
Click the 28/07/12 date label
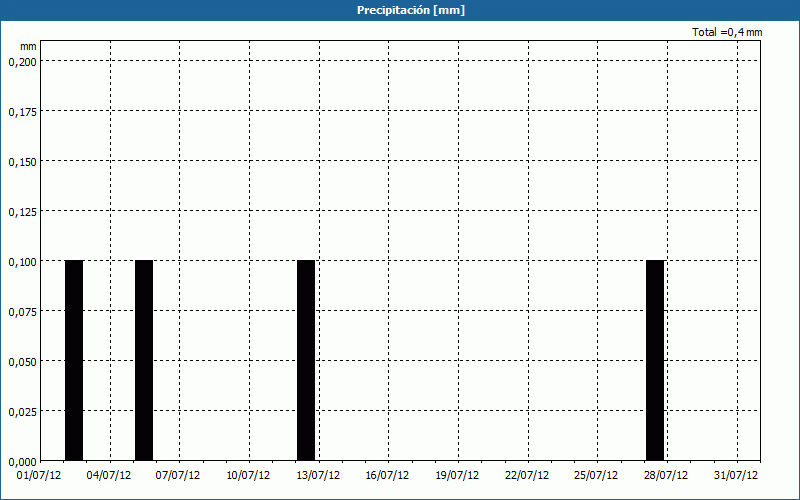[666, 476]
